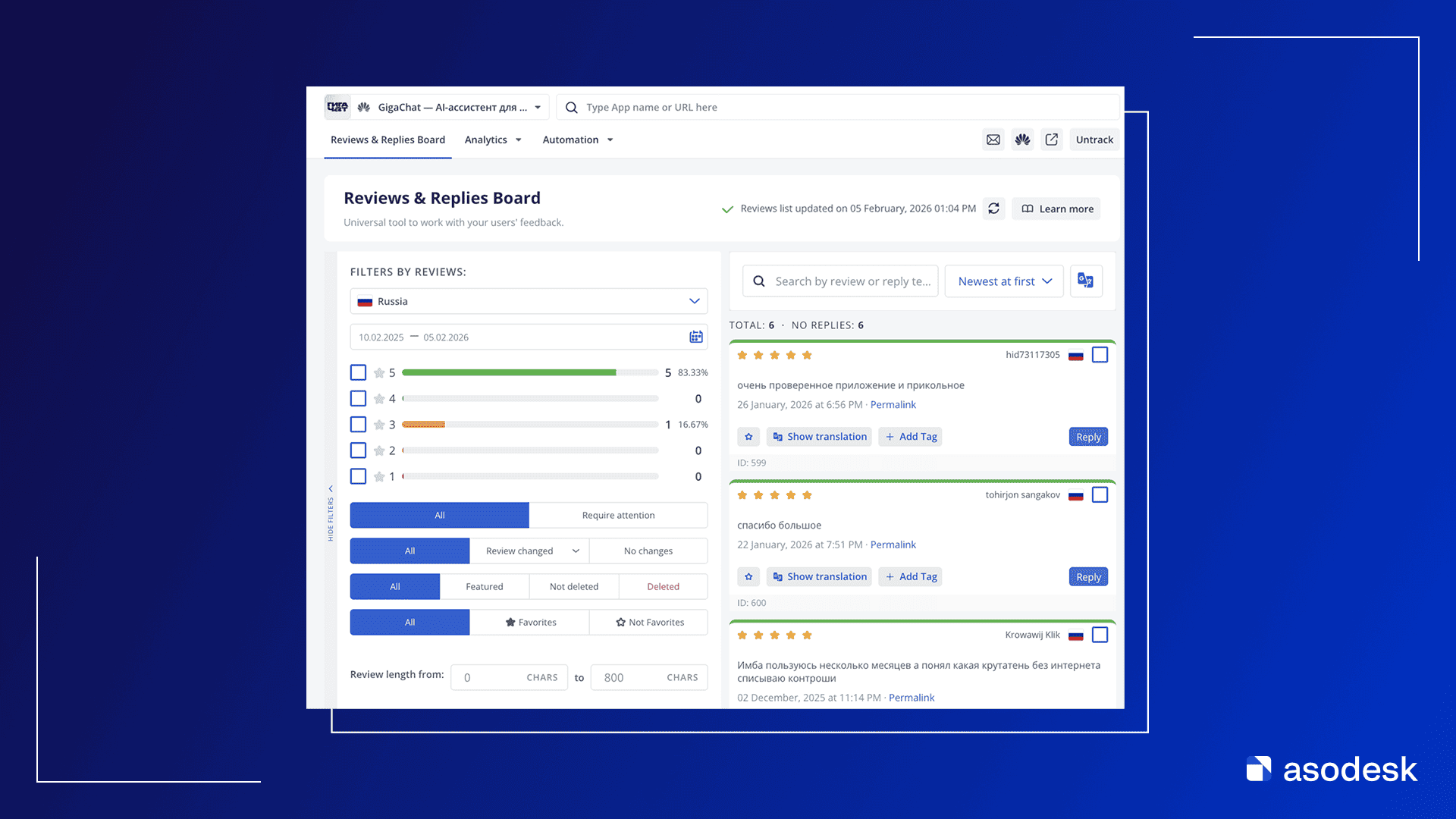
Task: Click the translate all reviews icon
Action: tap(1085, 281)
